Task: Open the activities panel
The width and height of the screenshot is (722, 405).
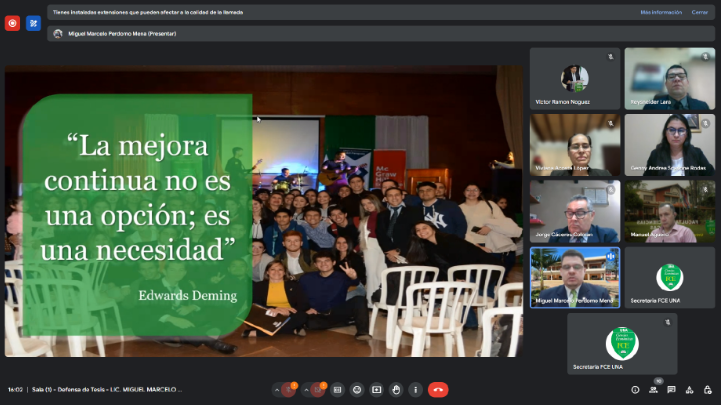Action: pyautogui.click(x=689, y=390)
